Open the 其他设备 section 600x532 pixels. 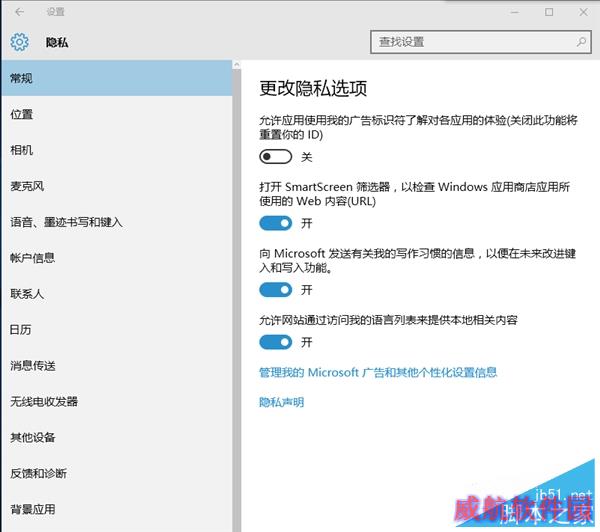117,437
